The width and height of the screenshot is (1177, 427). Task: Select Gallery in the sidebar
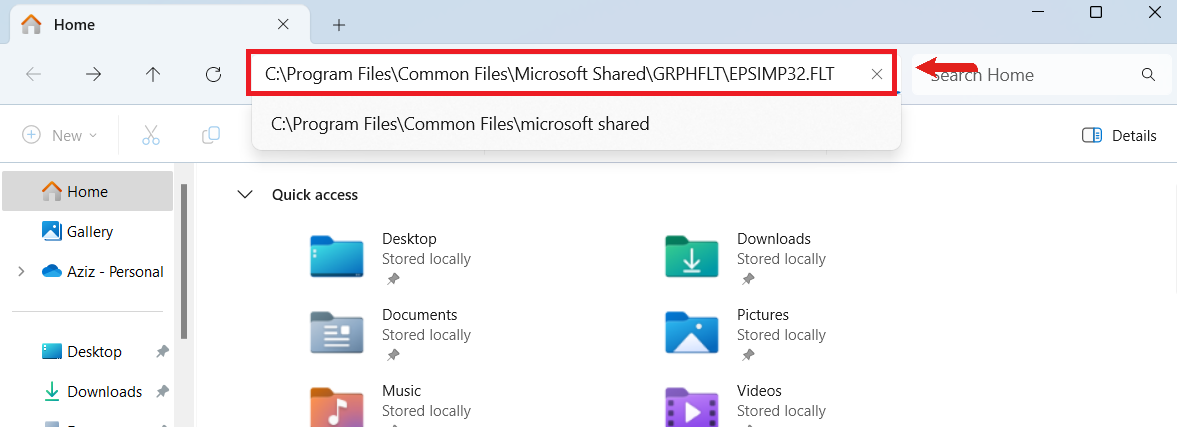(89, 231)
